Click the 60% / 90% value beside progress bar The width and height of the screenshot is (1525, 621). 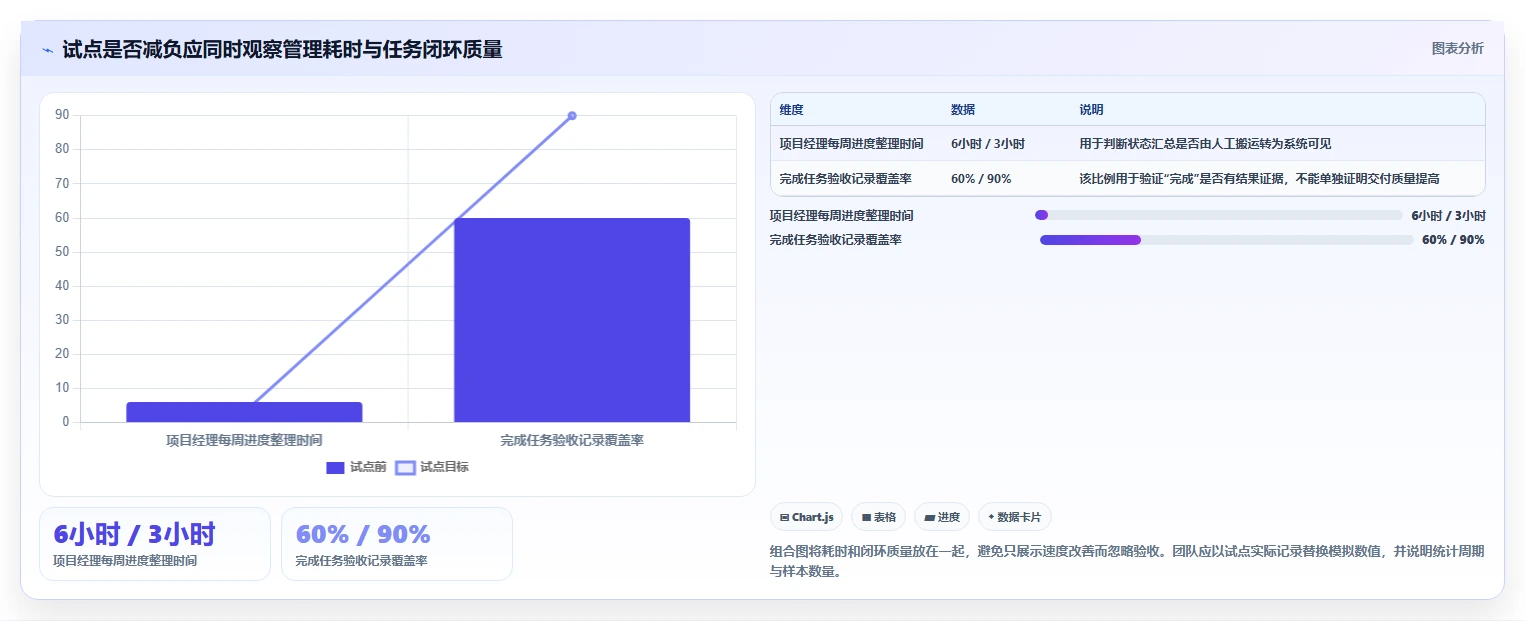(1453, 240)
